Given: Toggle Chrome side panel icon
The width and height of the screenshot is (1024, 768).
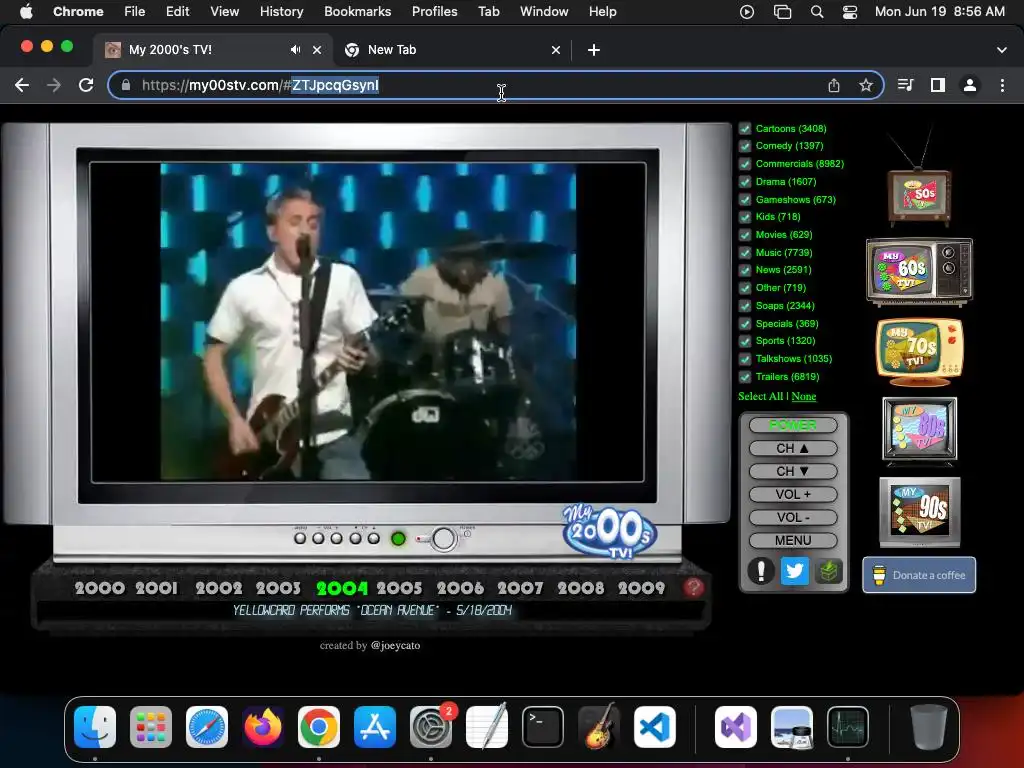Looking at the screenshot, I should [x=938, y=85].
